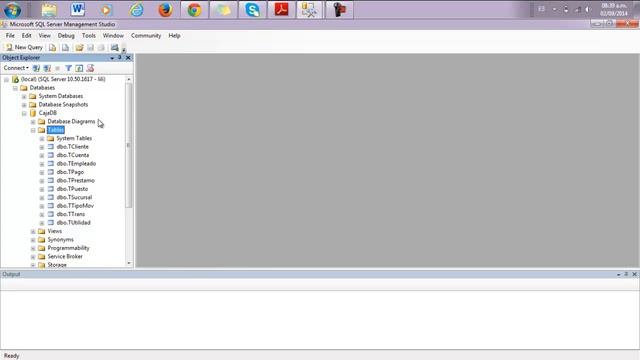Select the Programmability folder

(x=68, y=248)
